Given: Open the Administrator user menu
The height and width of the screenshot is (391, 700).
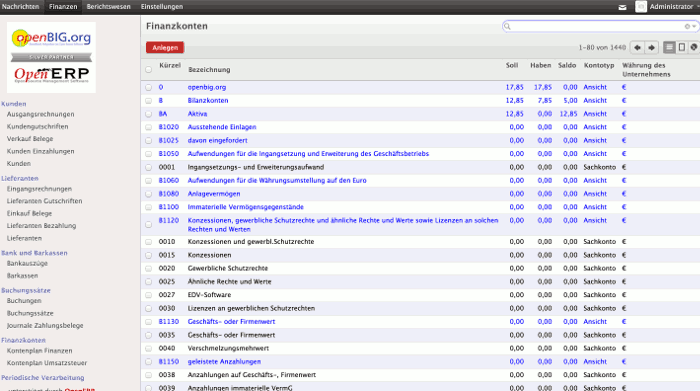Looking at the screenshot, I should pyautogui.click(x=672, y=7).
